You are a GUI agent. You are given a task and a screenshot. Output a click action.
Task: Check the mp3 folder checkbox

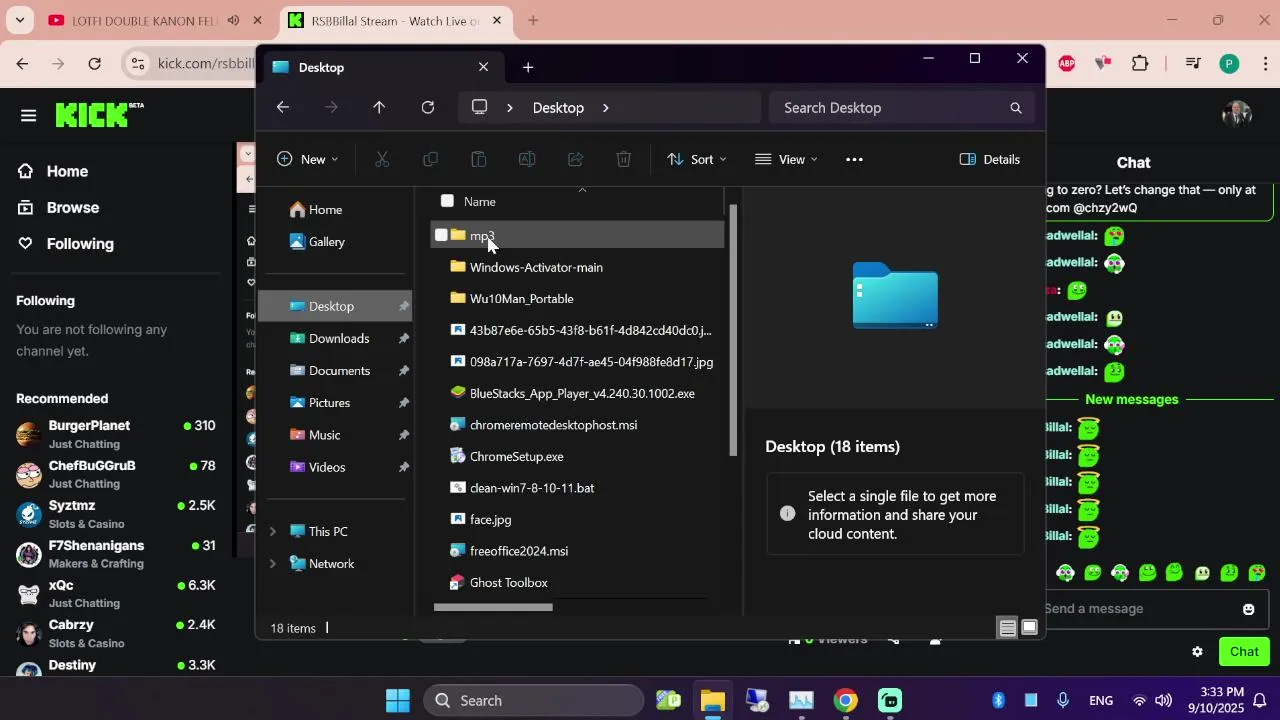pyautogui.click(x=441, y=235)
